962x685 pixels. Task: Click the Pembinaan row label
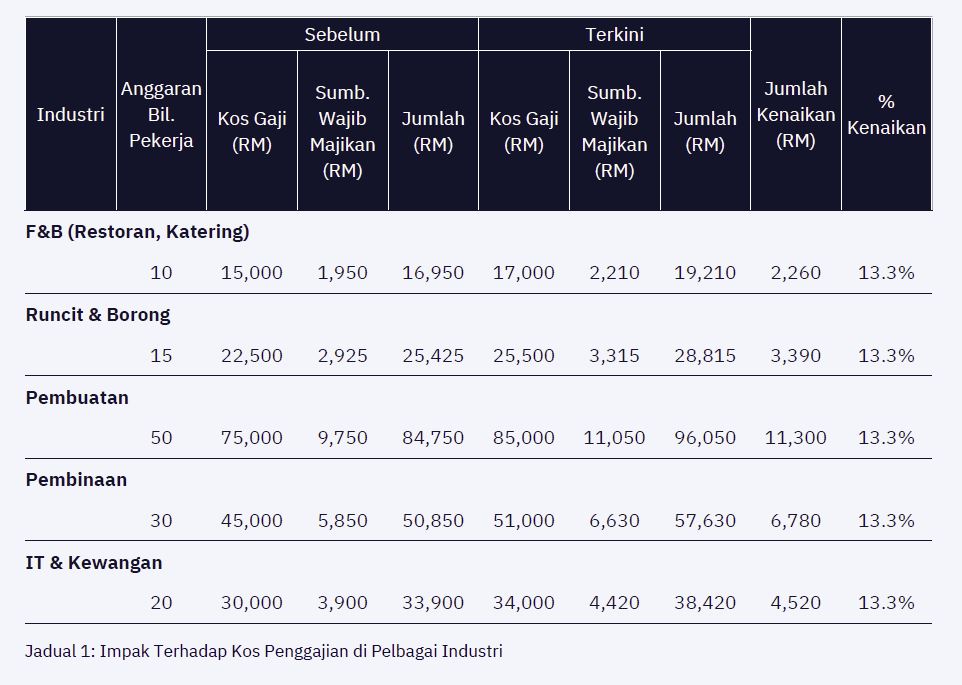coord(76,480)
